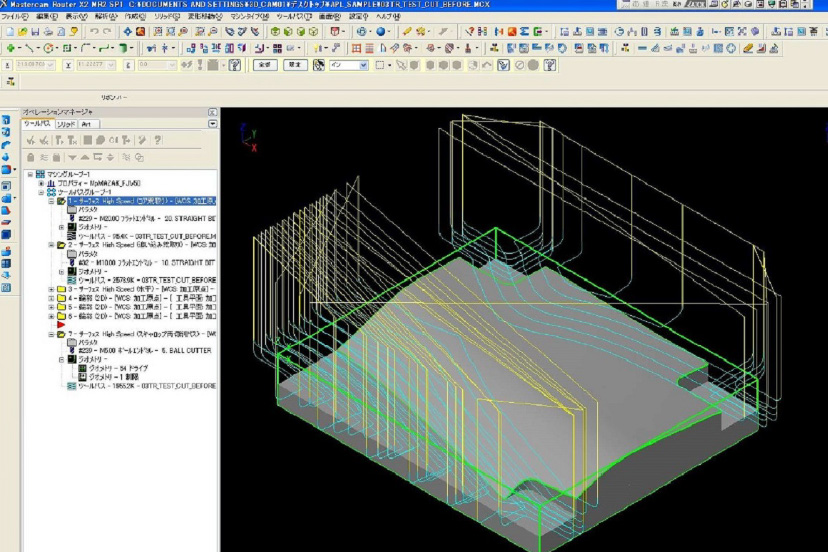
Task: Click the 限定 (Only) selection button
Action: (x=295, y=65)
